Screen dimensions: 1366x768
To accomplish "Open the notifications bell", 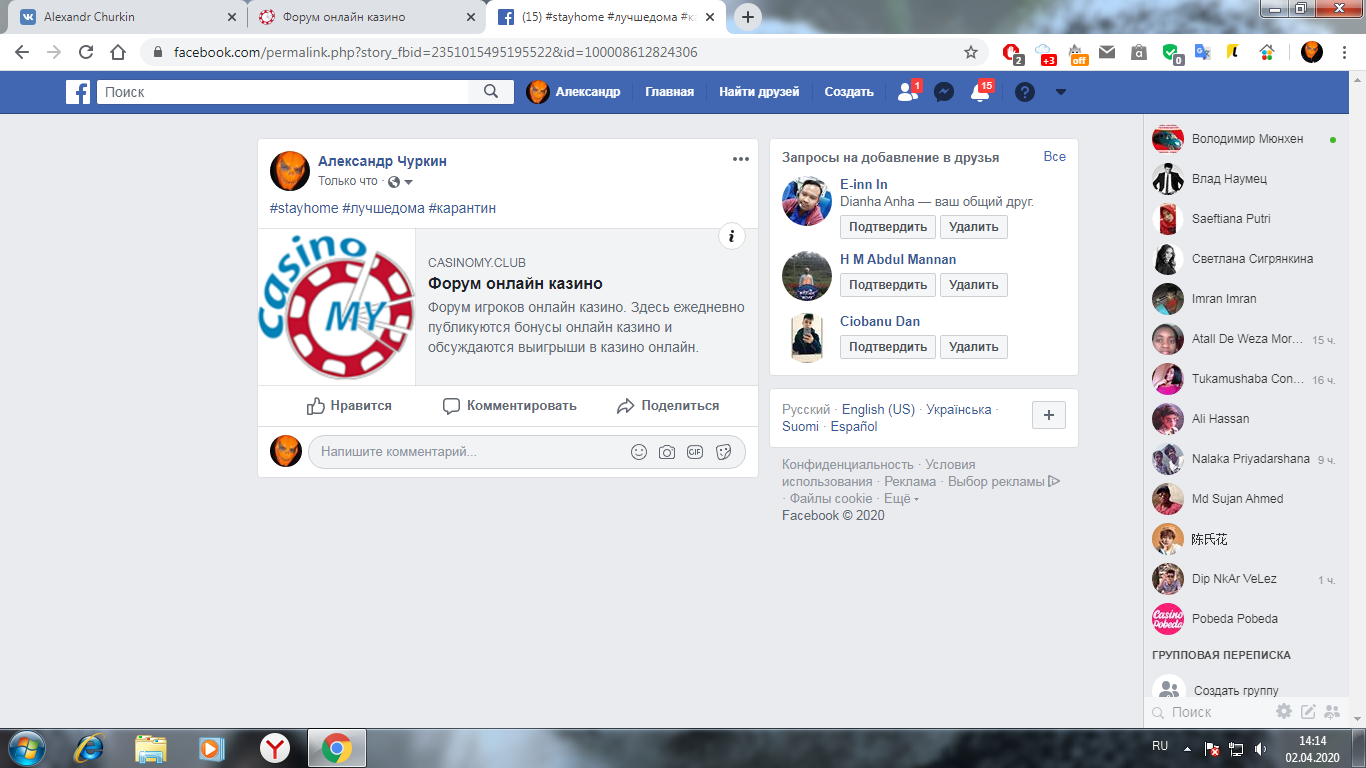I will point(980,92).
